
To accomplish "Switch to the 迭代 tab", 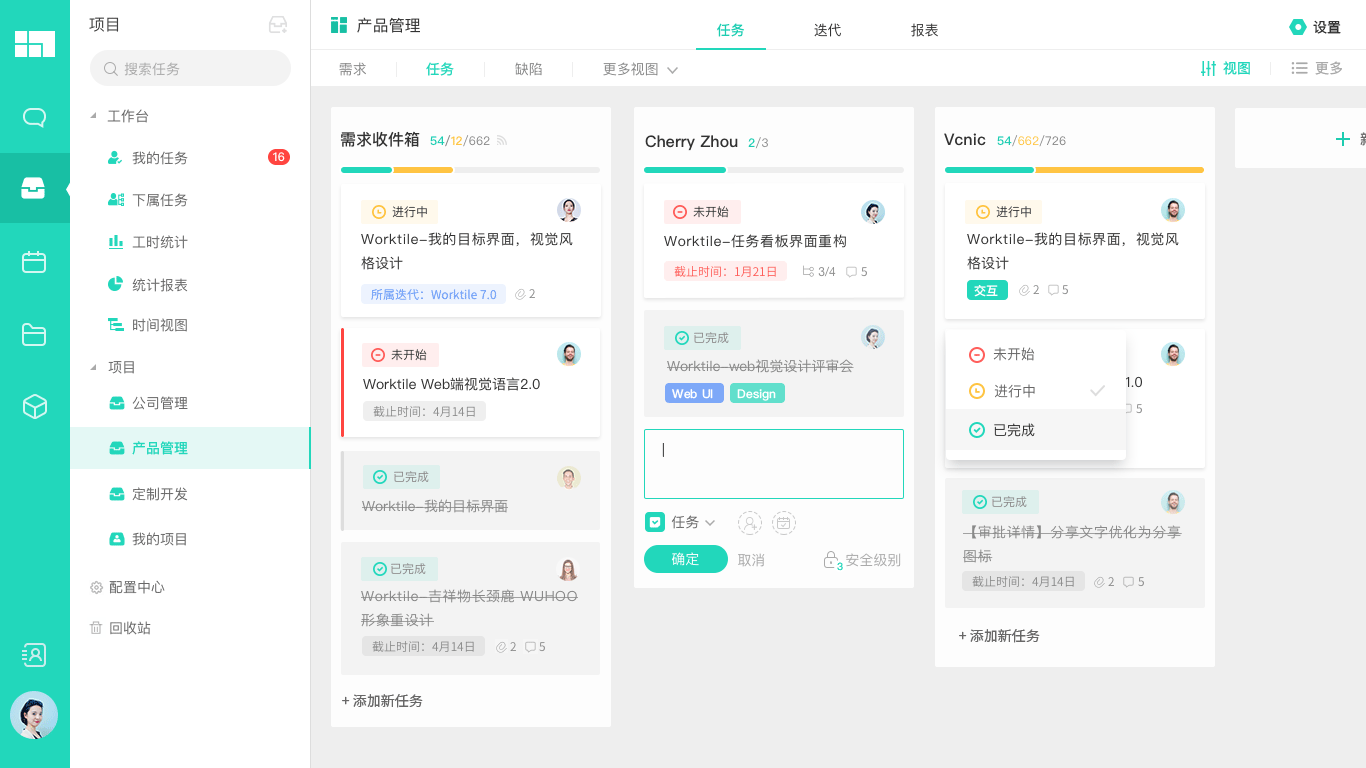I will [827, 30].
